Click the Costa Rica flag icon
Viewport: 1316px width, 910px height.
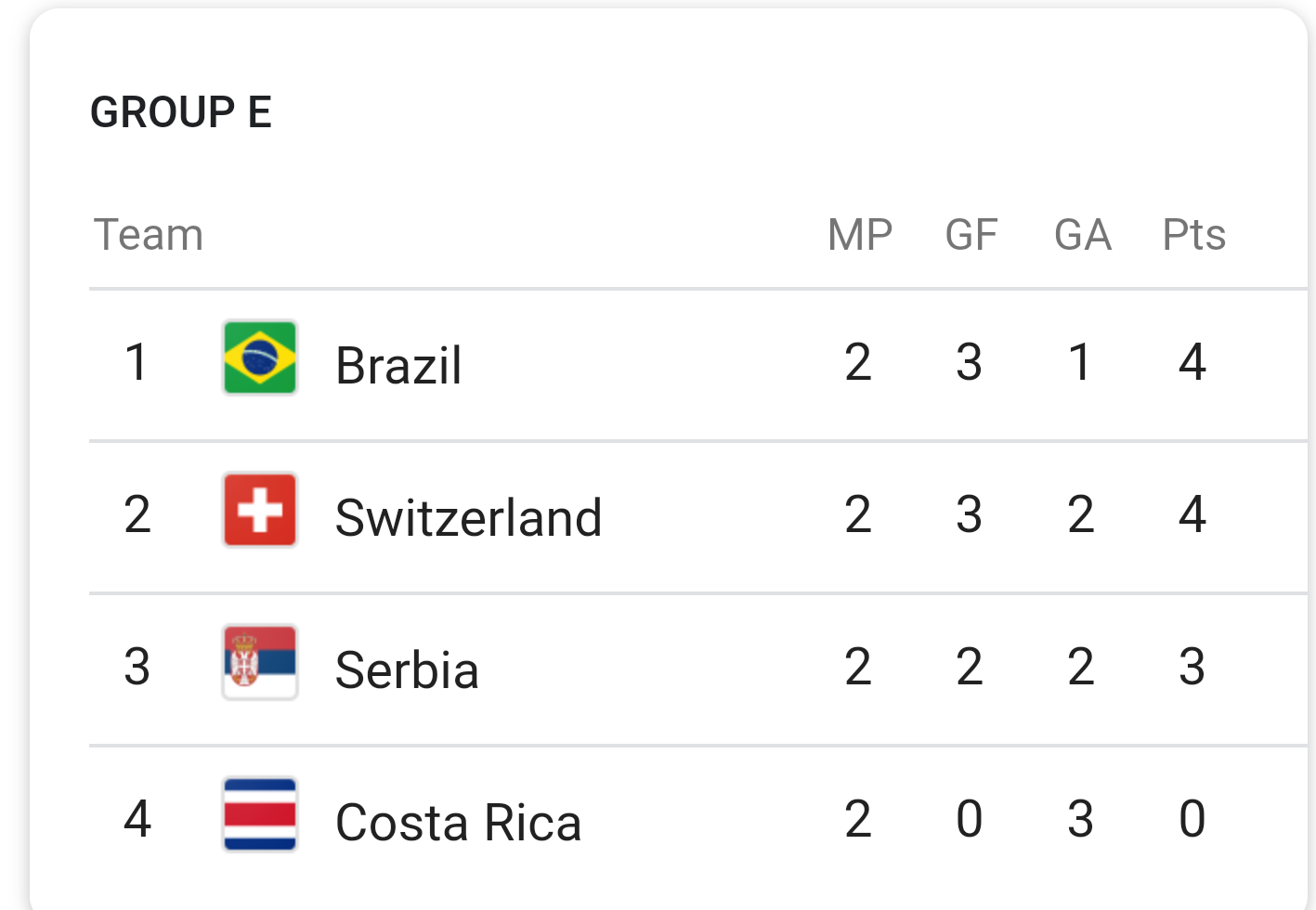pos(260,815)
